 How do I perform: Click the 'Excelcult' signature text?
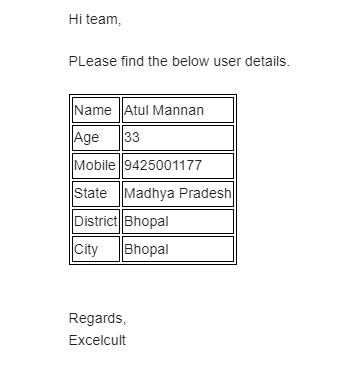coord(97,340)
